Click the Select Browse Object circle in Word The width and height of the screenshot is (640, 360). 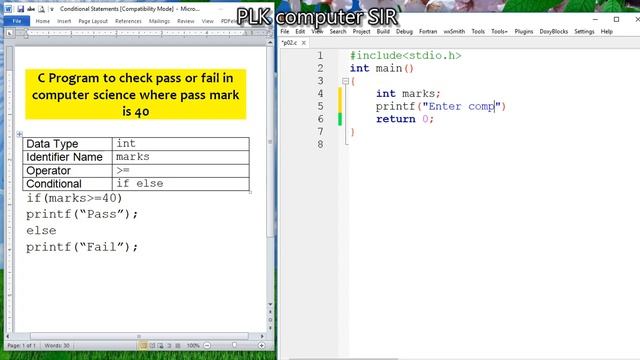click(270, 320)
